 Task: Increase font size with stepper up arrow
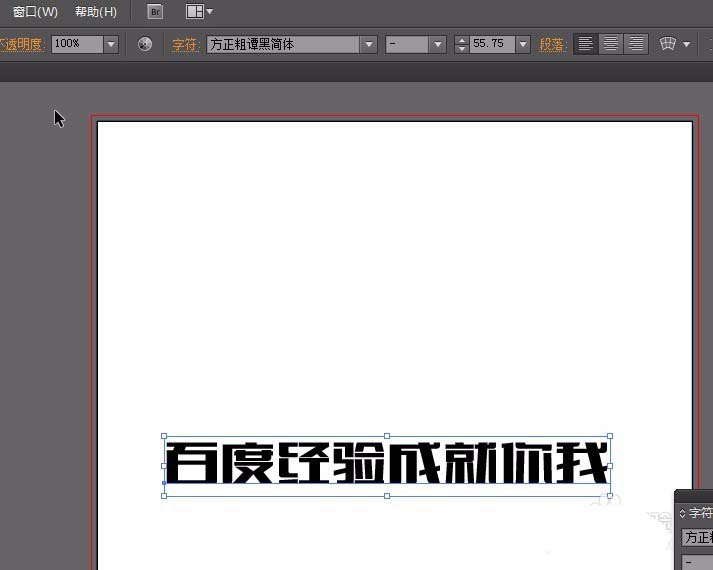point(462,40)
